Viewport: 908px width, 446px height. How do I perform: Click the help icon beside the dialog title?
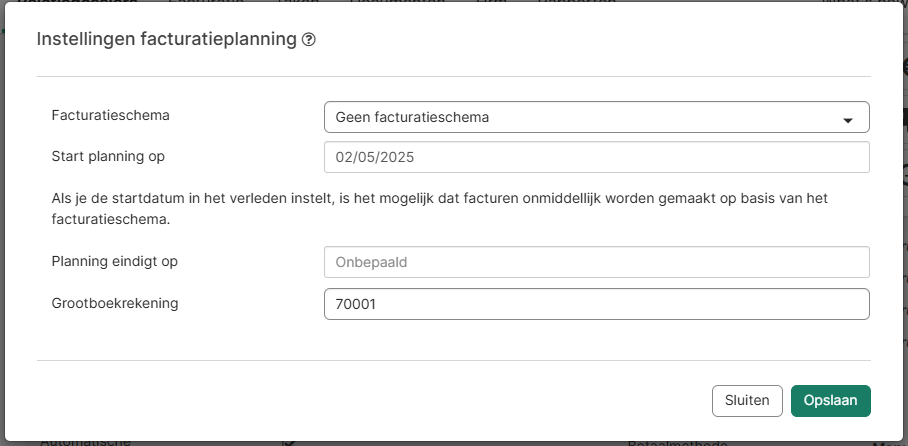click(309, 40)
